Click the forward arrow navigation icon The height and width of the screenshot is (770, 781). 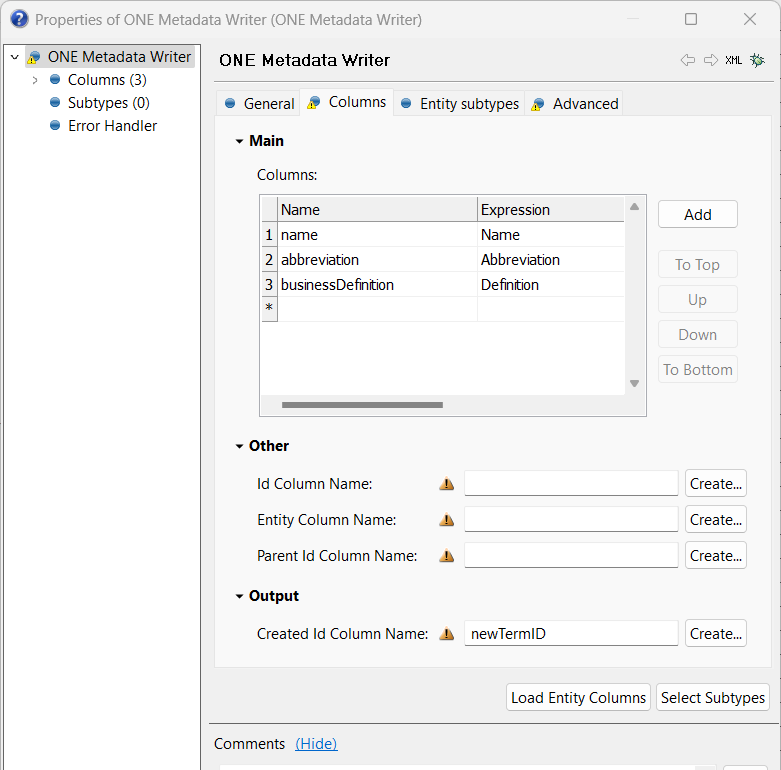click(710, 60)
